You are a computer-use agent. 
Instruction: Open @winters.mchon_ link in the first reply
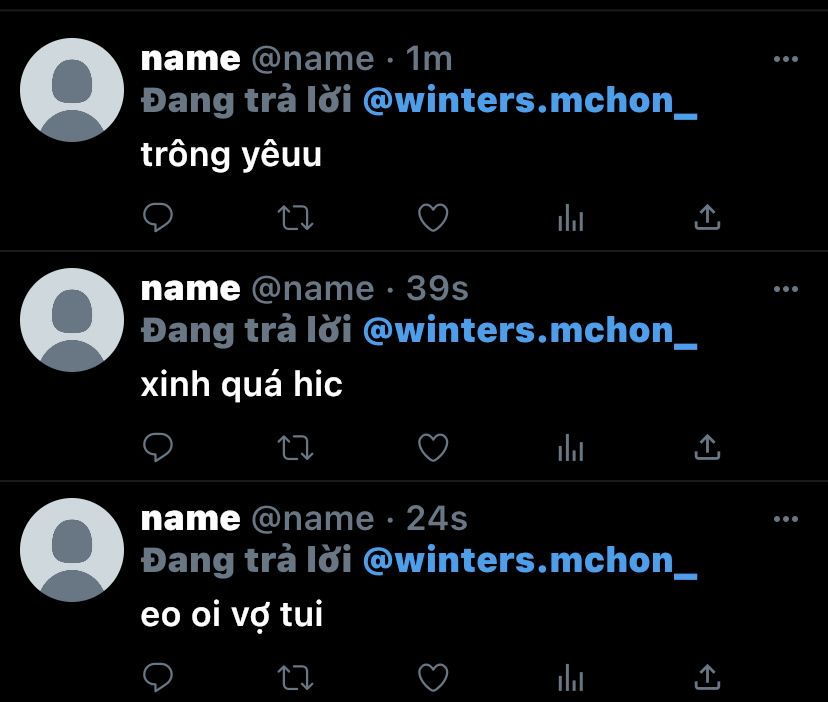(530, 101)
